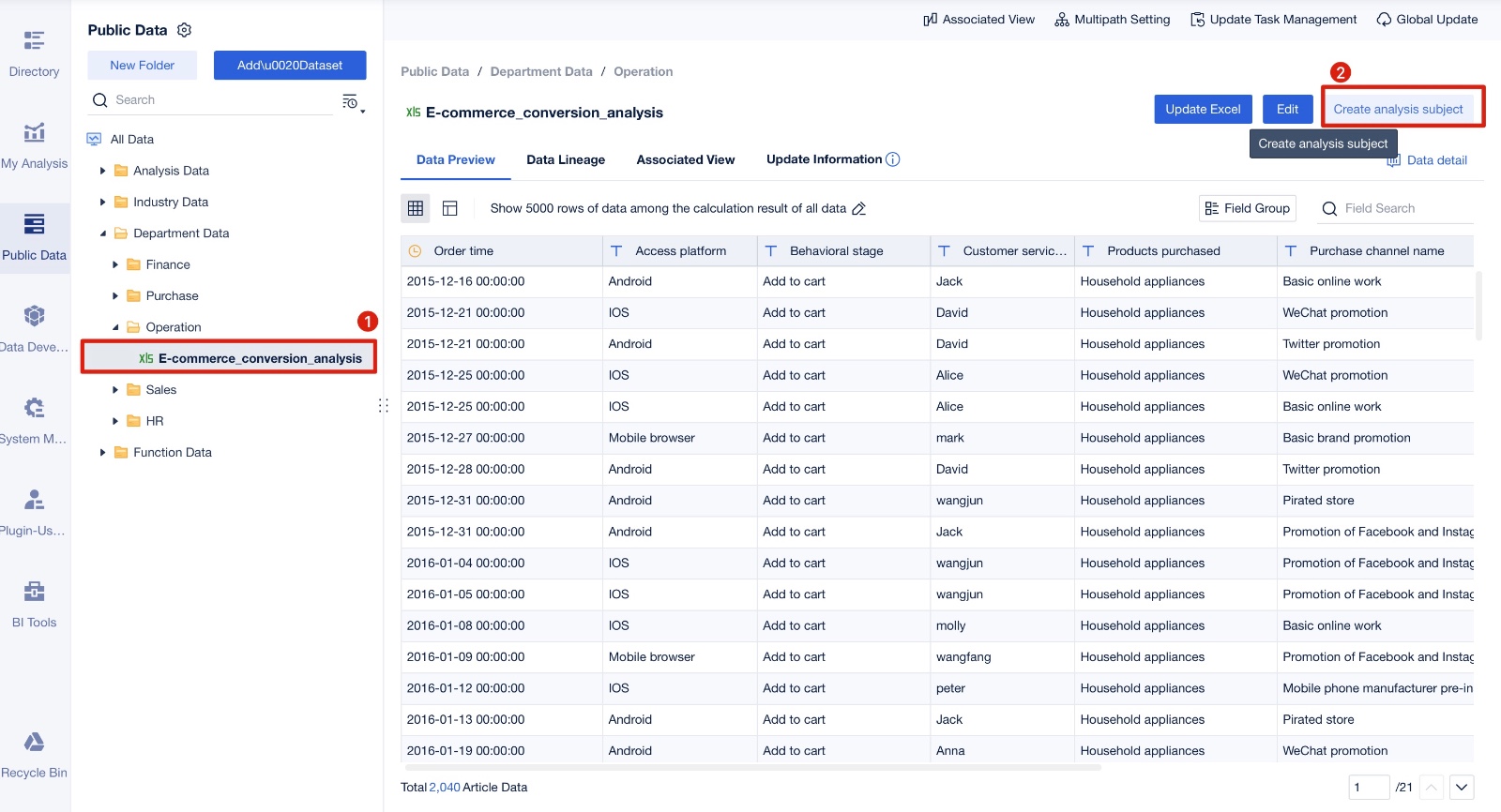The height and width of the screenshot is (812, 1501).
Task: Switch to Data Preview tab
Action: (x=456, y=160)
